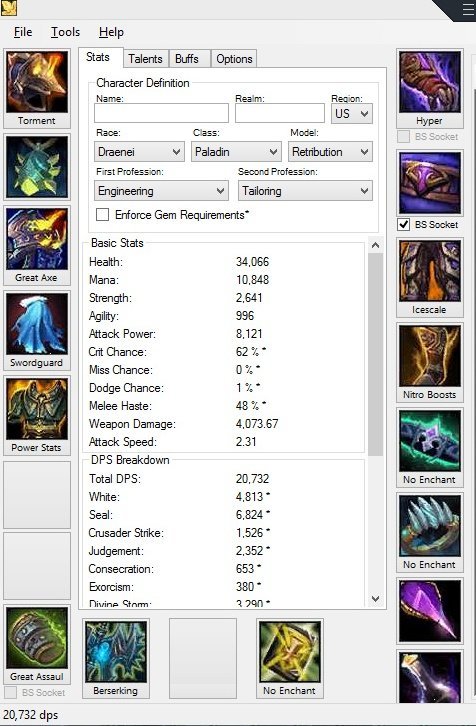This screenshot has width=476, height=726.
Task: Click the Consecration value 653
Action: point(248,569)
